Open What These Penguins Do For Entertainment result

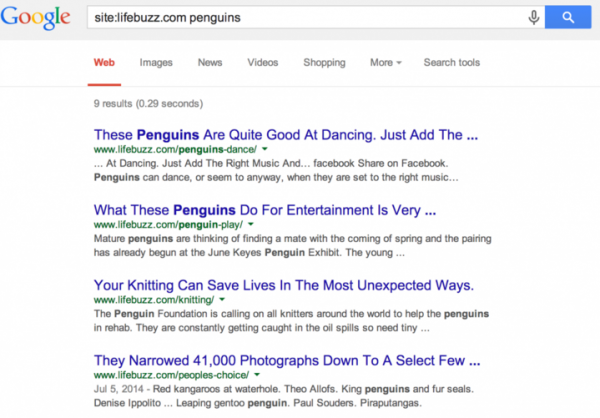click(x=264, y=210)
